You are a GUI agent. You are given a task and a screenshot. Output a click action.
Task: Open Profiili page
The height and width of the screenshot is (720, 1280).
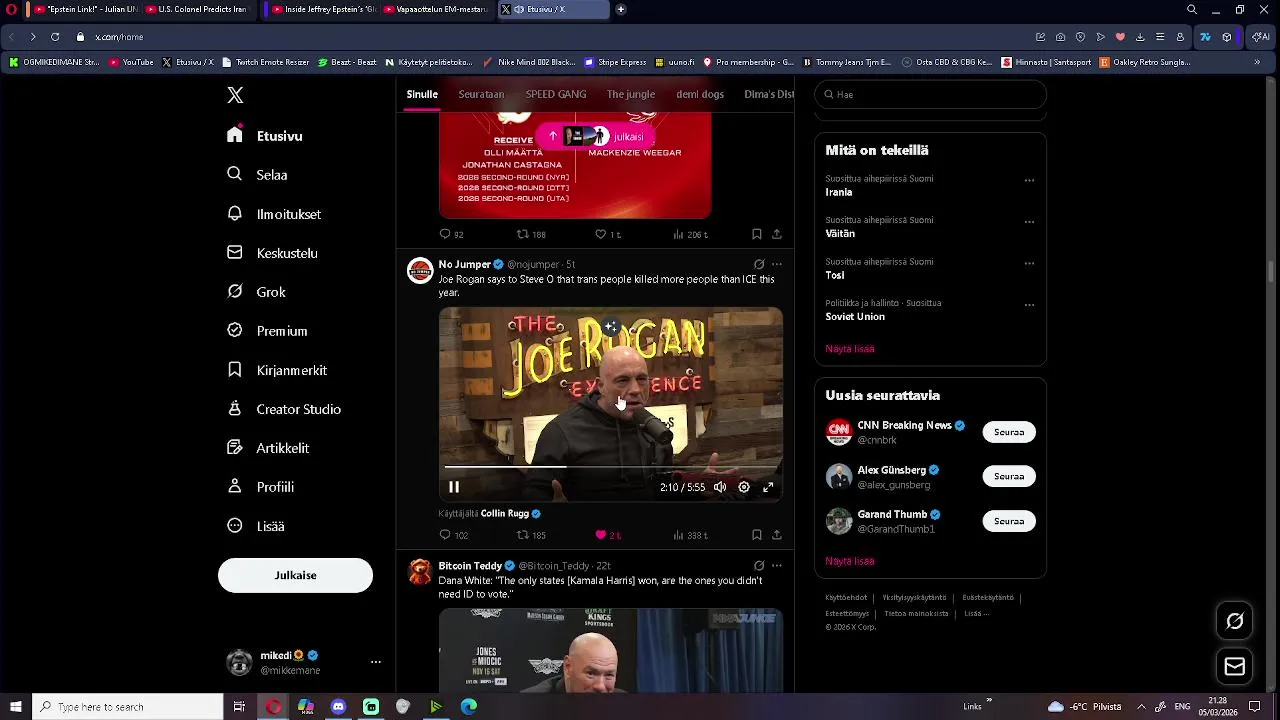click(x=260, y=487)
